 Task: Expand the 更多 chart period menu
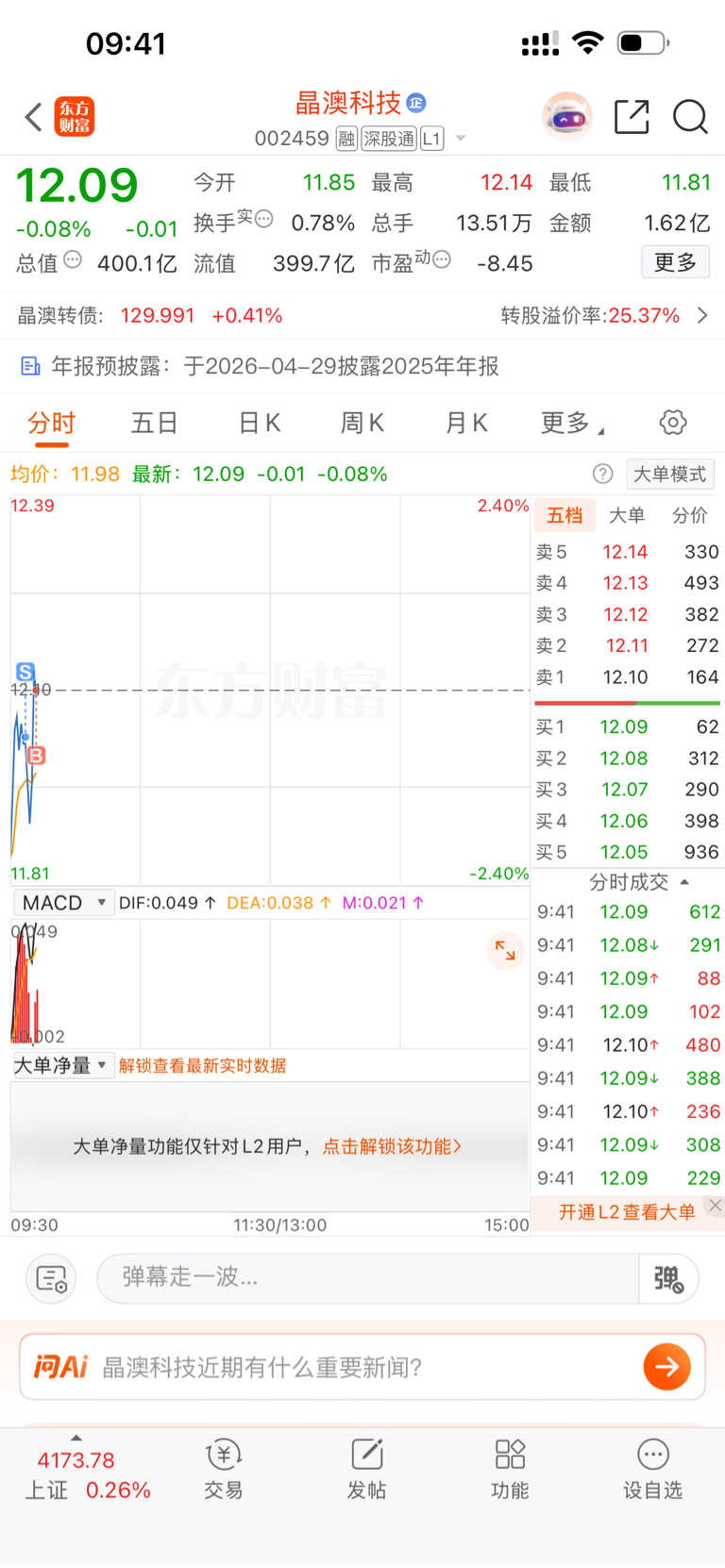pyautogui.click(x=572, y=423)
